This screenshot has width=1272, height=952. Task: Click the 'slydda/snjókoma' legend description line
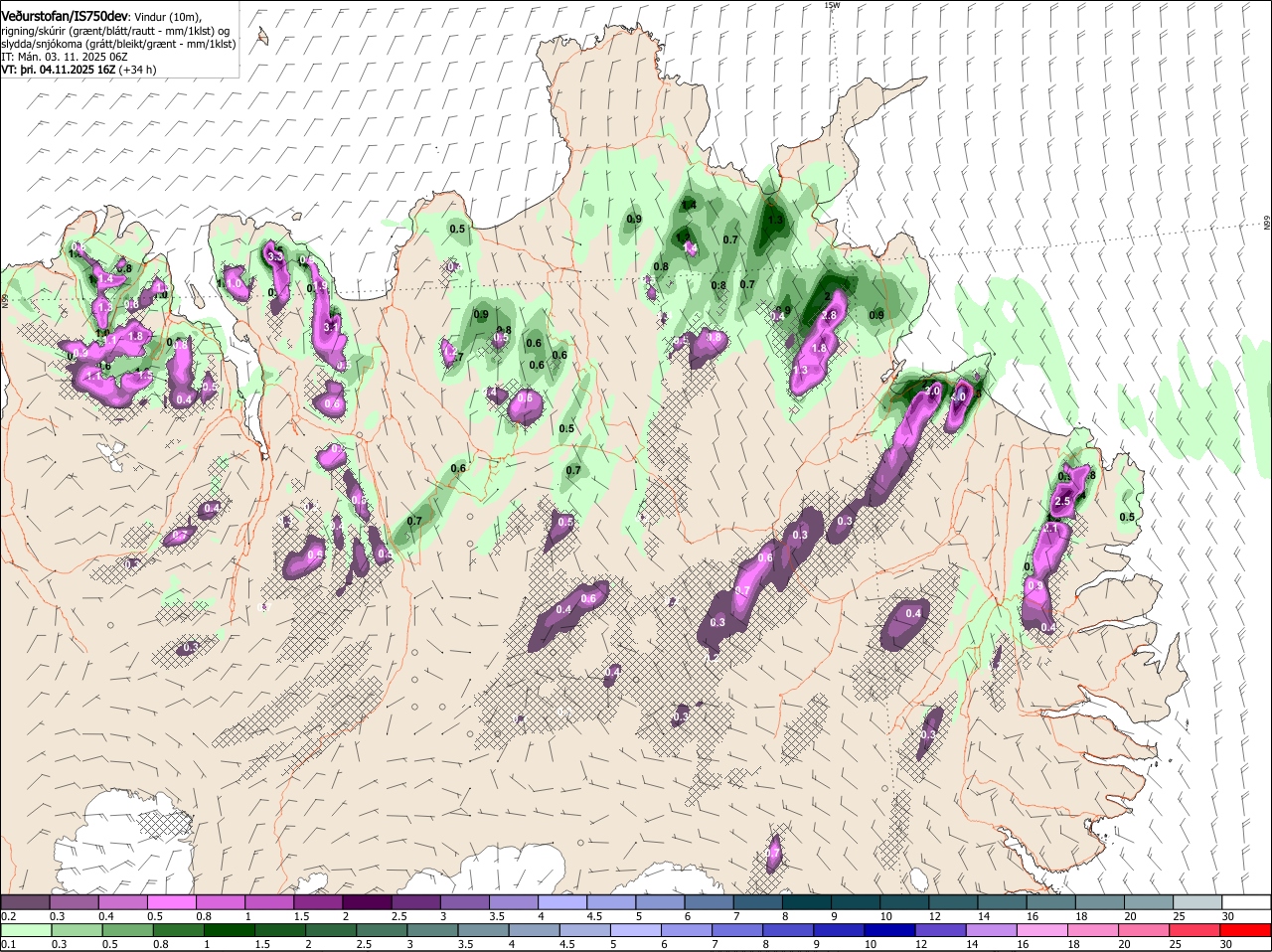point(118,44)
